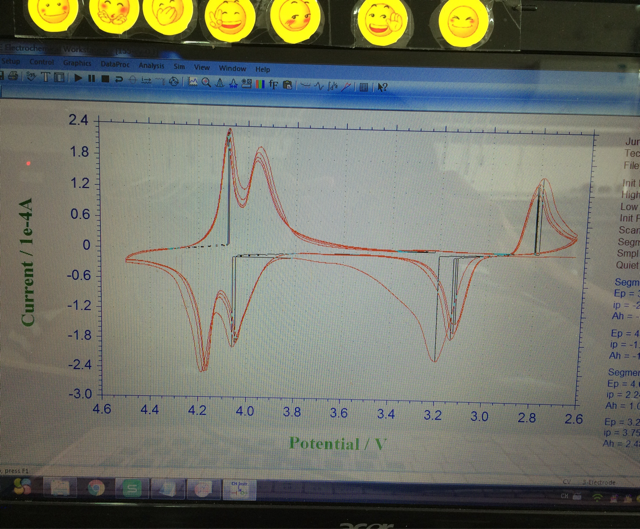Stop the experiment with square icon
Image resolution: width=640 pixels, height=529 pixels.
pyautogui.click(x=105, y=79)
